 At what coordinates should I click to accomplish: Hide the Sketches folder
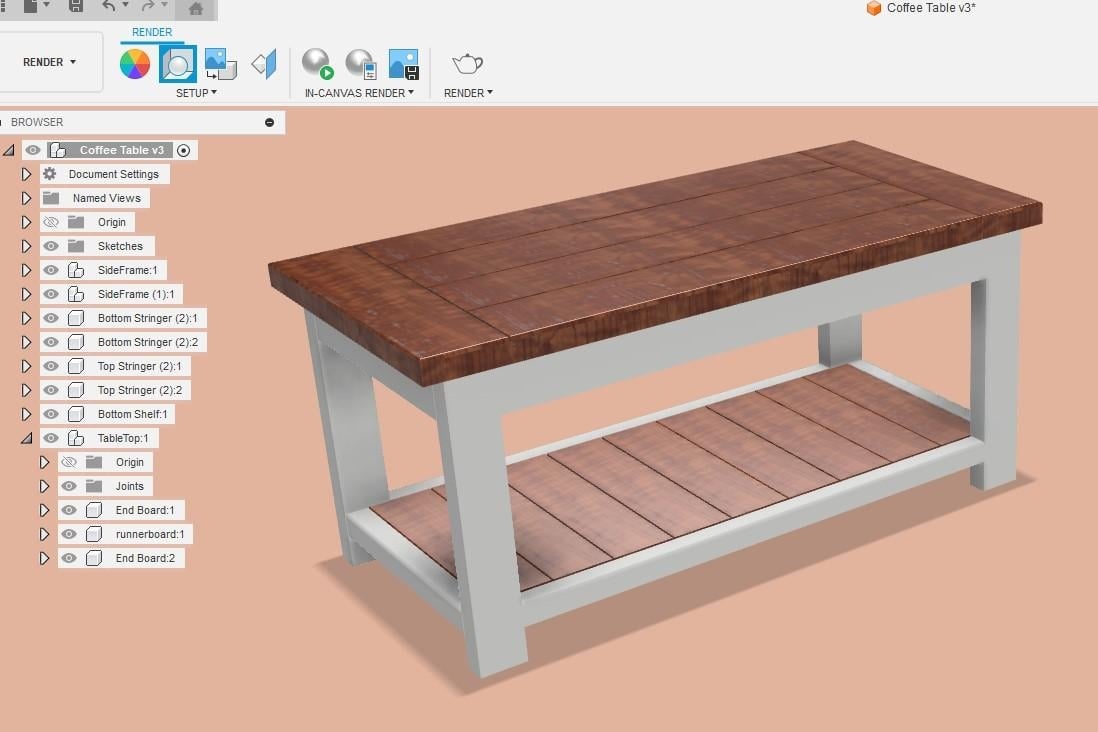(x=50, y=246)
